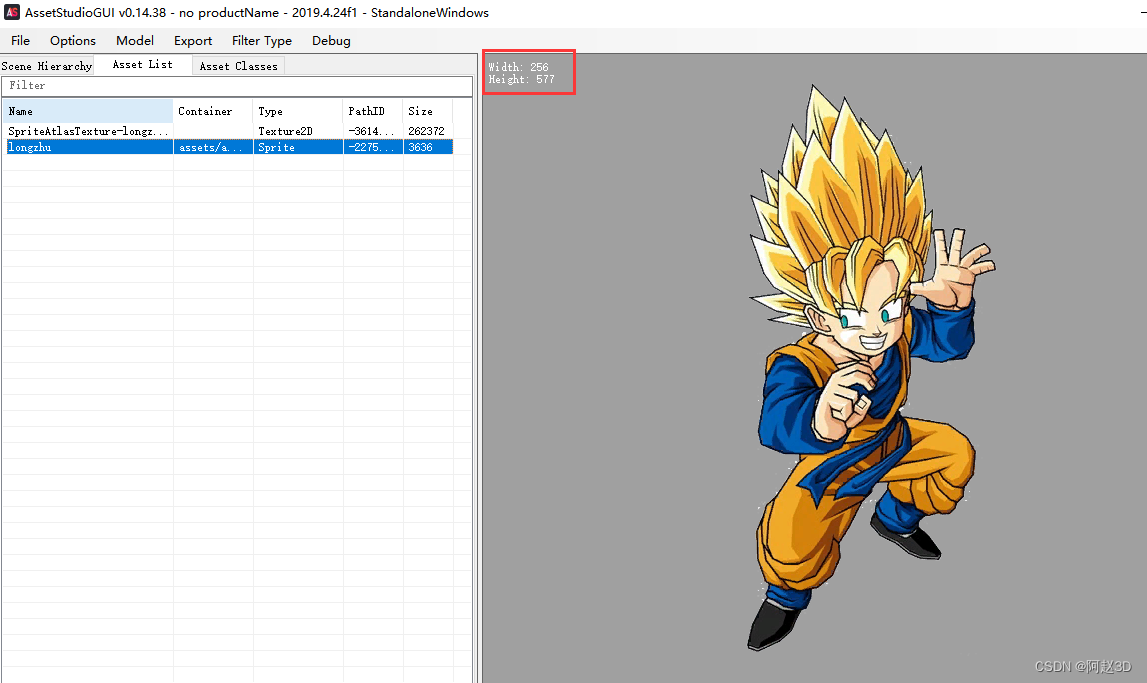Viewport: 1147px width, 683px height.
Task: Switch to the Asset Classes tab
Action: coord(238,66)
